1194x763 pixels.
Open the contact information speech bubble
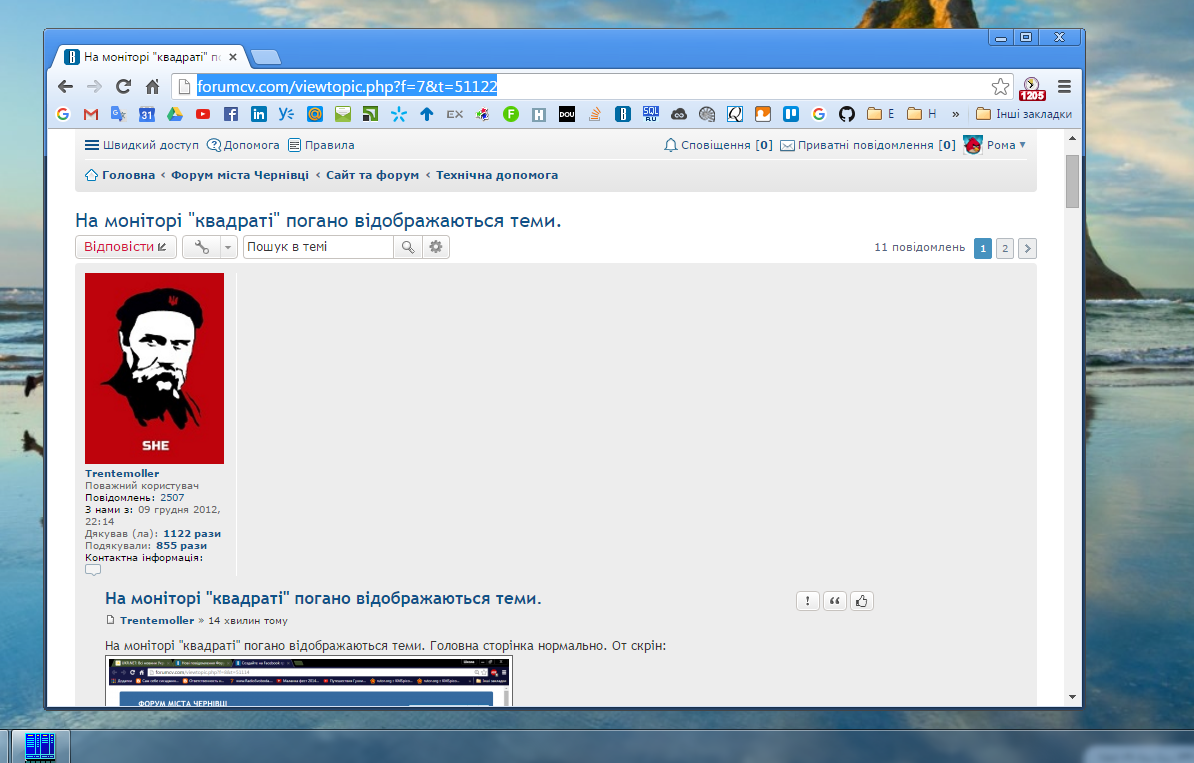point(93,570)
